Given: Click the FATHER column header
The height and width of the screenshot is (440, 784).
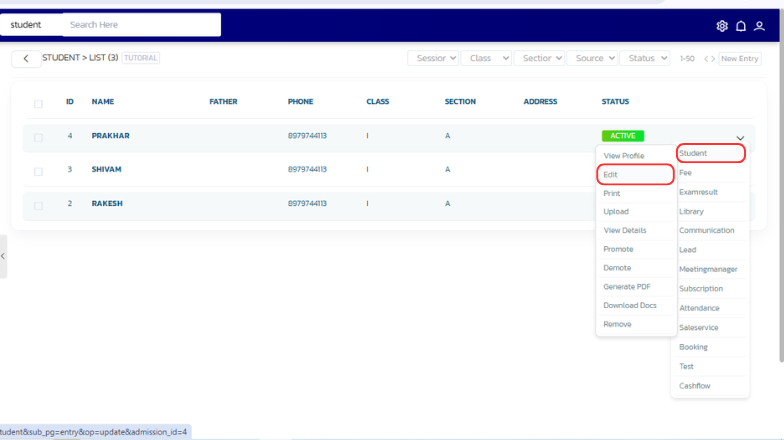Looking at the screenshot, I should tap(223, 102).
